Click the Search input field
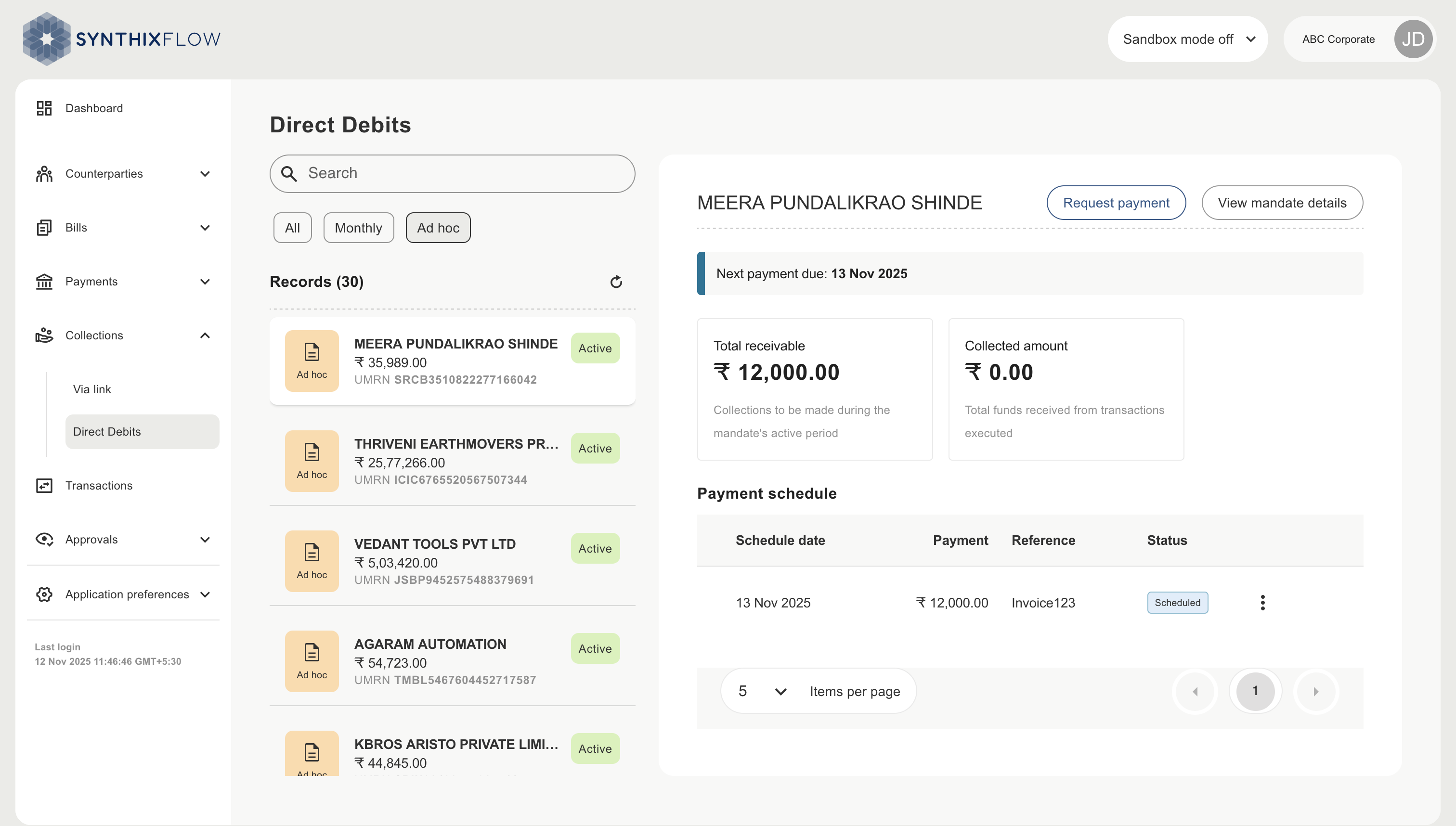The image size is (1456, 826). (452, 174)
